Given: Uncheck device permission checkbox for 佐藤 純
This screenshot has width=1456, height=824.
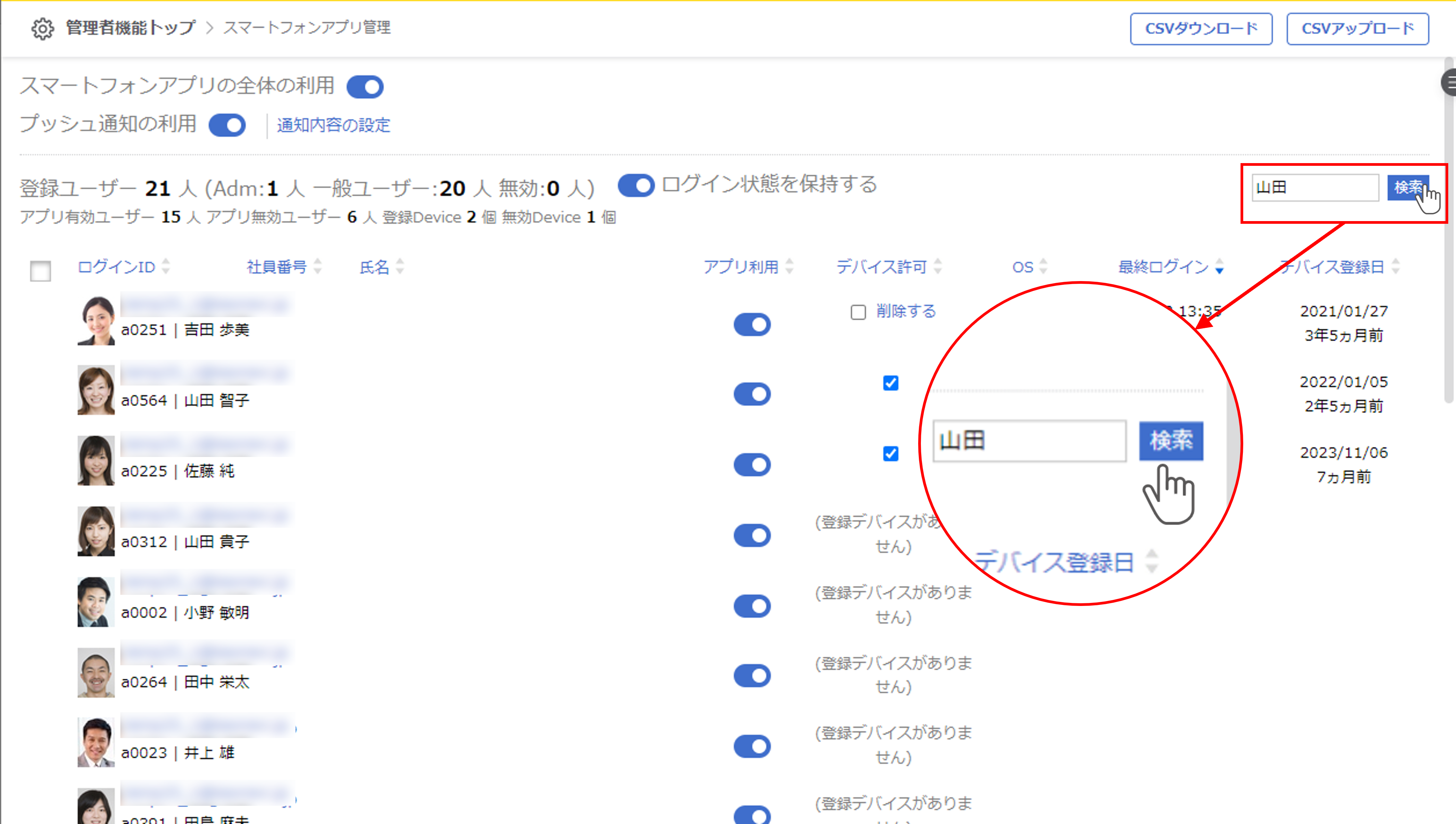Looking at the screenshot, I should 891,454.
